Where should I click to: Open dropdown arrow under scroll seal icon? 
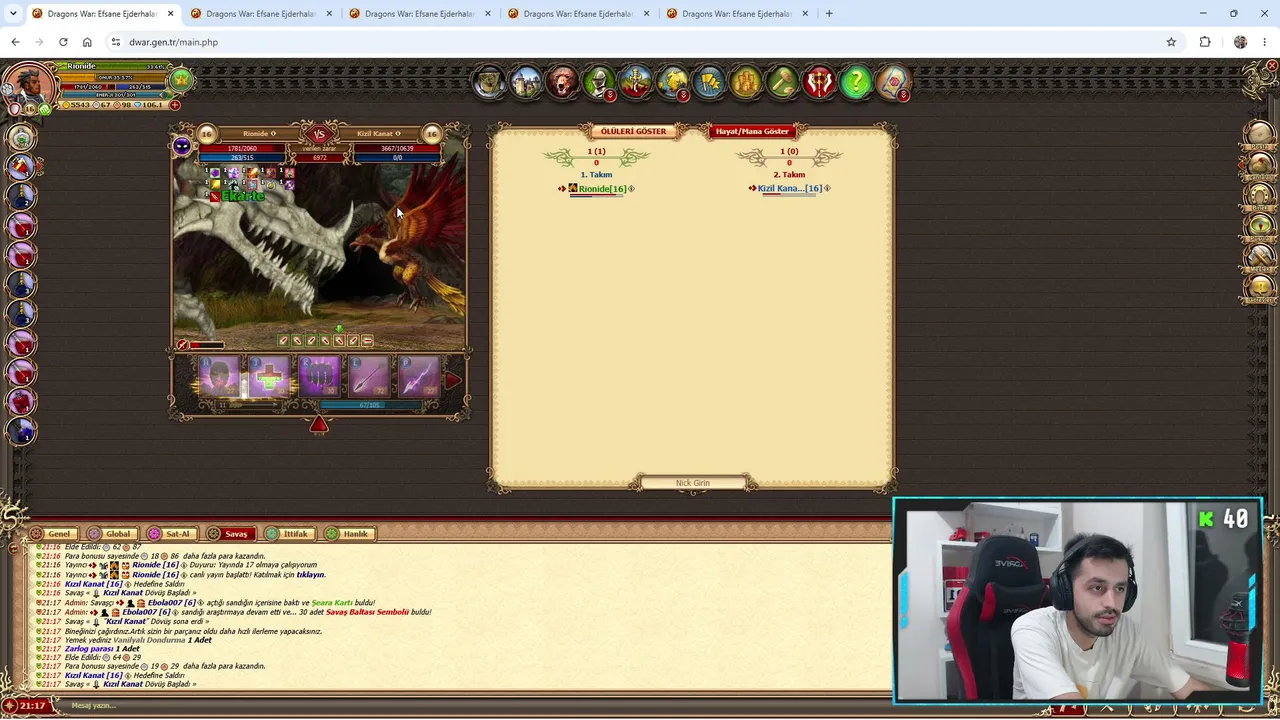[903, 96]
